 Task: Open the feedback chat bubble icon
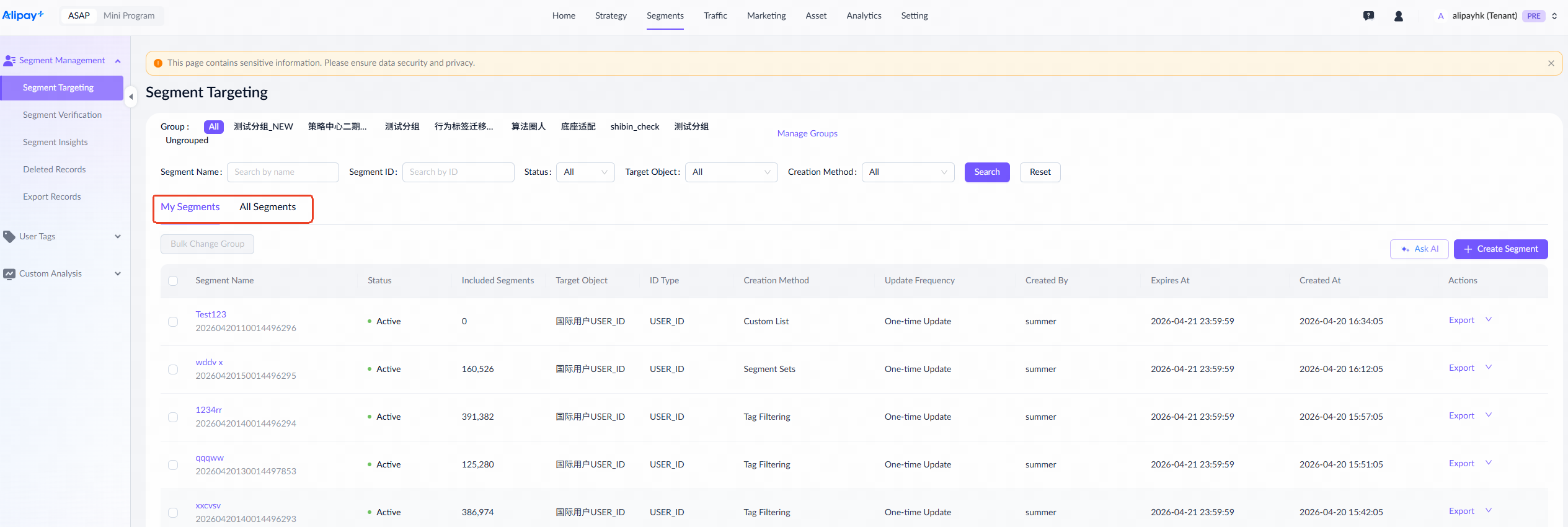[x=1368, y=16]
